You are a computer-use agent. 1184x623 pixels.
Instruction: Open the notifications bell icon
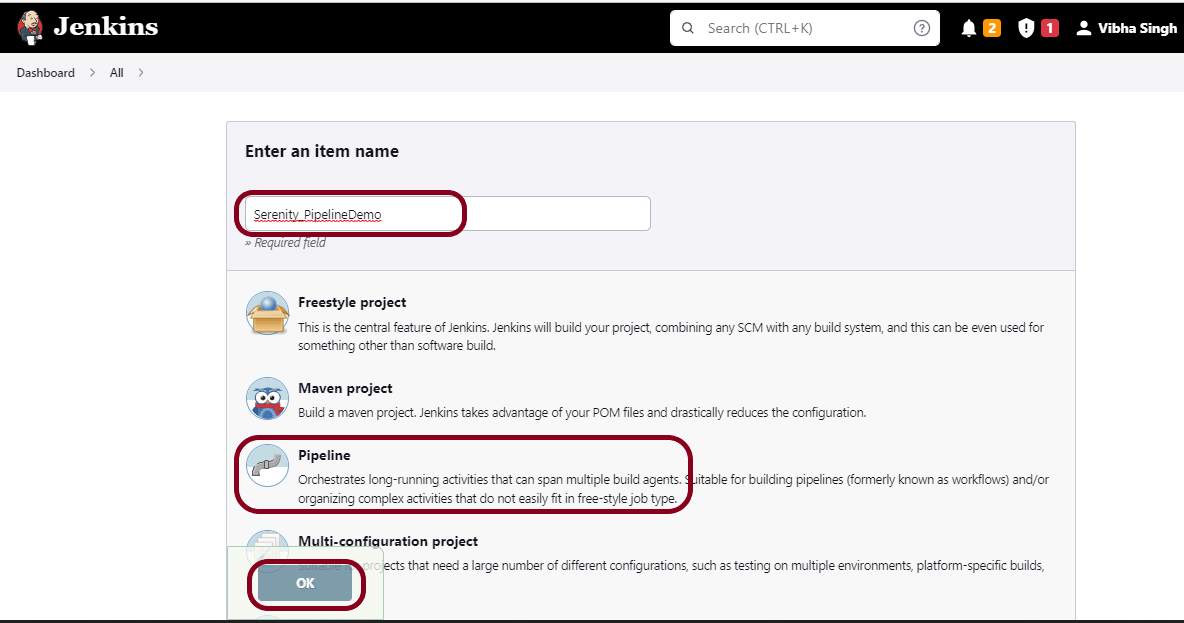[x=968, y=28]
